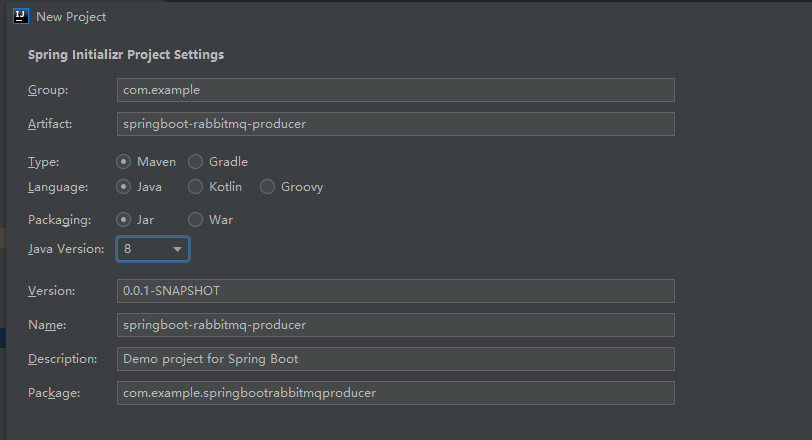The width and height of the screenshot is (812, 440).
Task: Click the Description: label
Action: [63, 359]
